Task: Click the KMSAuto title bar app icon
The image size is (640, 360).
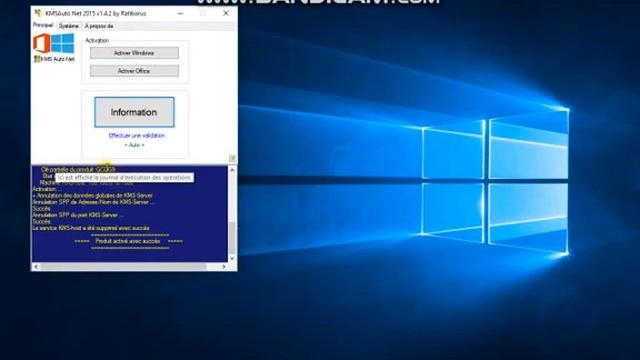Action: pos(38,13)
